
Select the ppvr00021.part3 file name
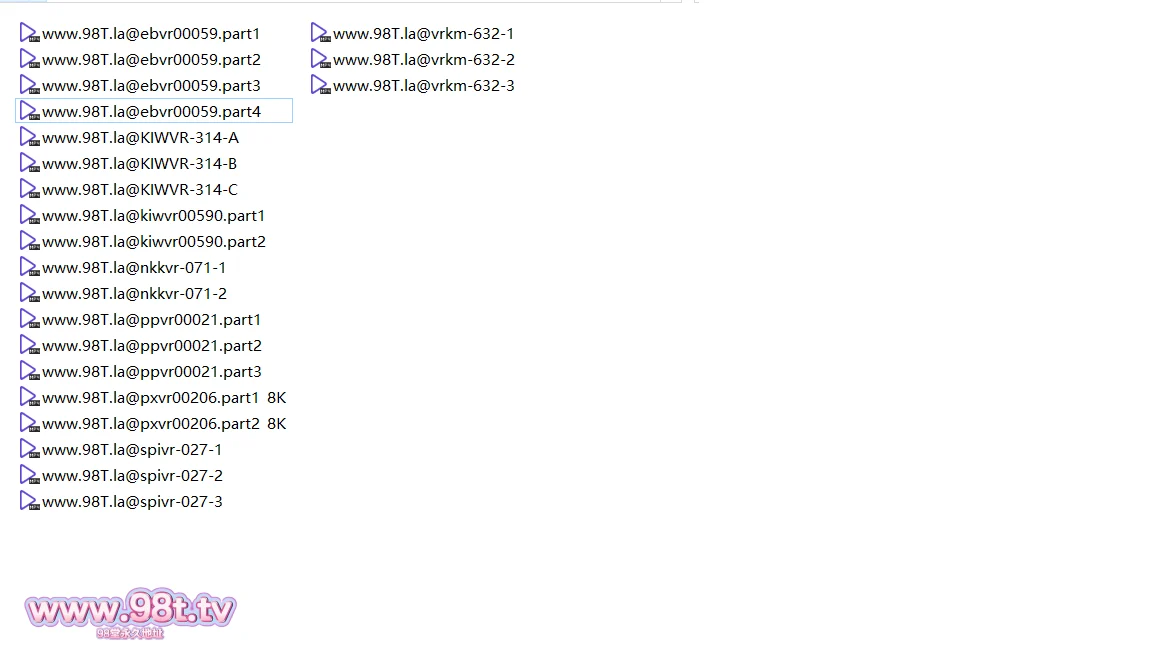[151, 372]
